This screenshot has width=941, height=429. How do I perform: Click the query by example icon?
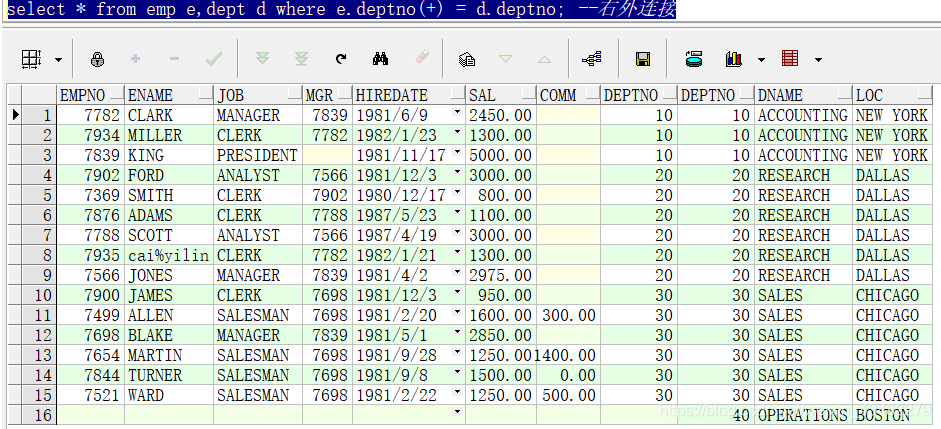pos(467,59)
